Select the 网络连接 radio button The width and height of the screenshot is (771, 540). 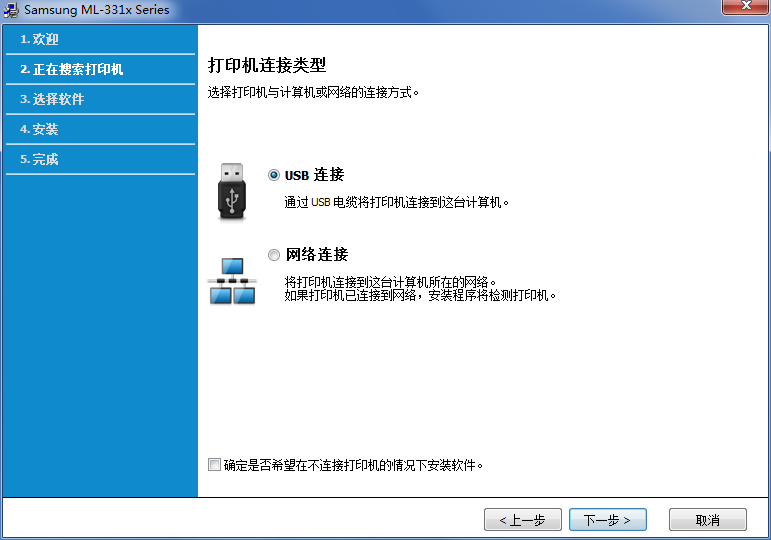(x=274, y=255)
